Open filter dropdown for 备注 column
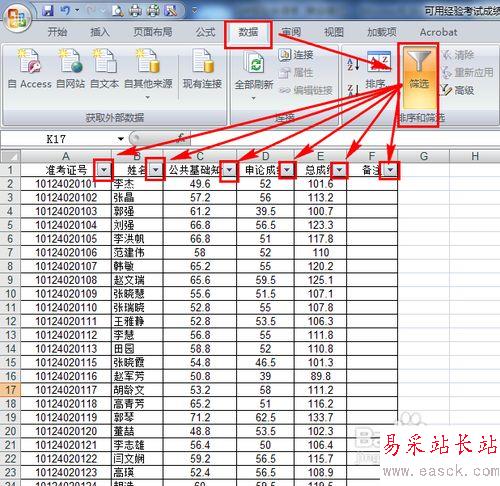The image size is (500, 486). [390, 170]
